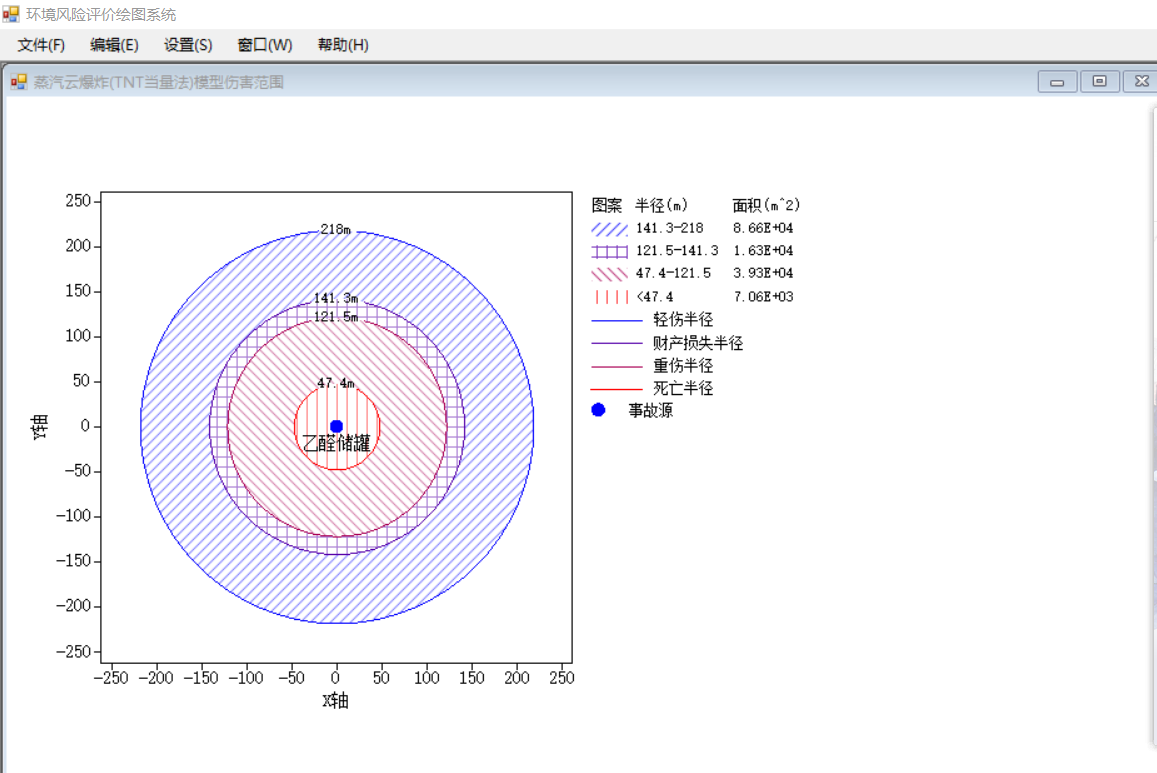Click the blue dot legend marker for 事故源
Screen dimensions: 1157x773
pyautogui.click(x=598, y=410)
